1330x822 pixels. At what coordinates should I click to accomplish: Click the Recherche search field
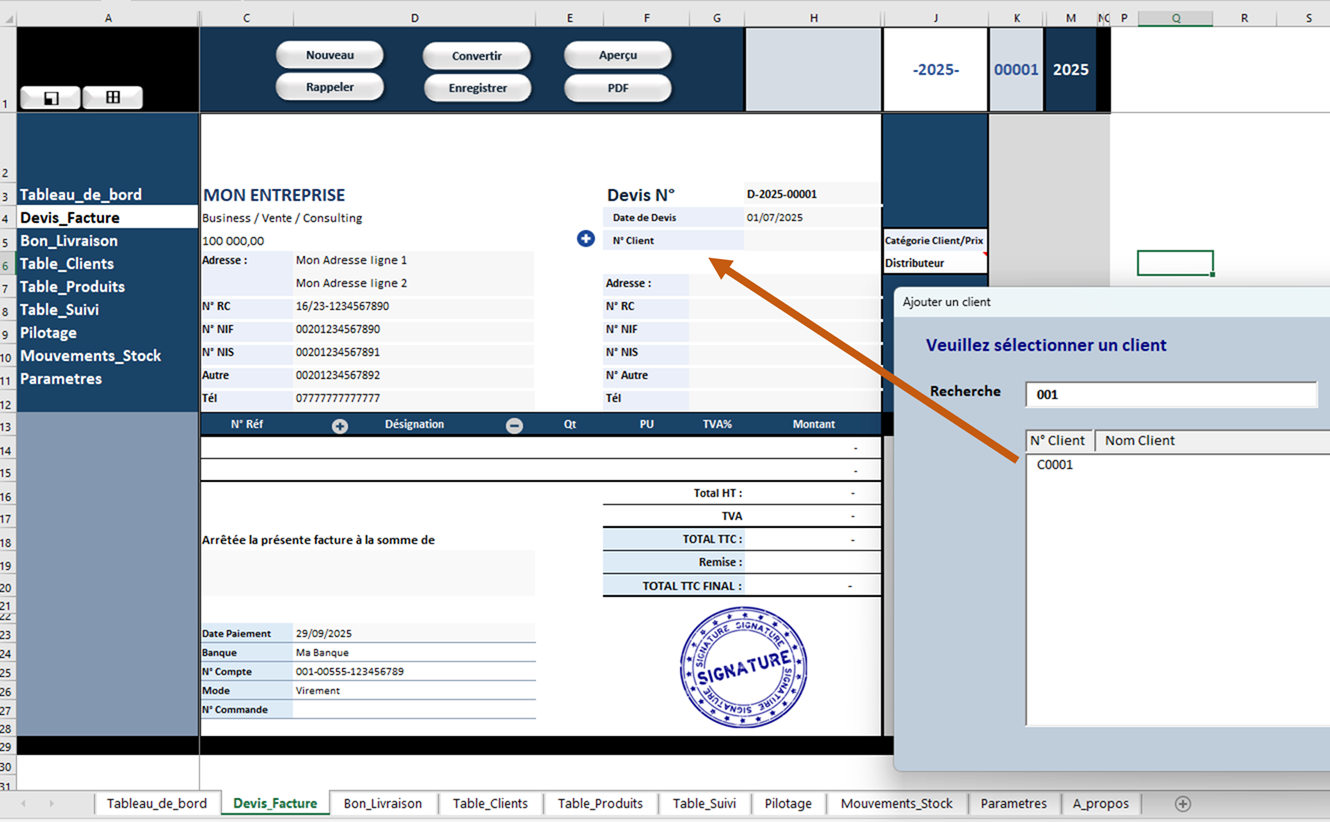point(1170,395)
